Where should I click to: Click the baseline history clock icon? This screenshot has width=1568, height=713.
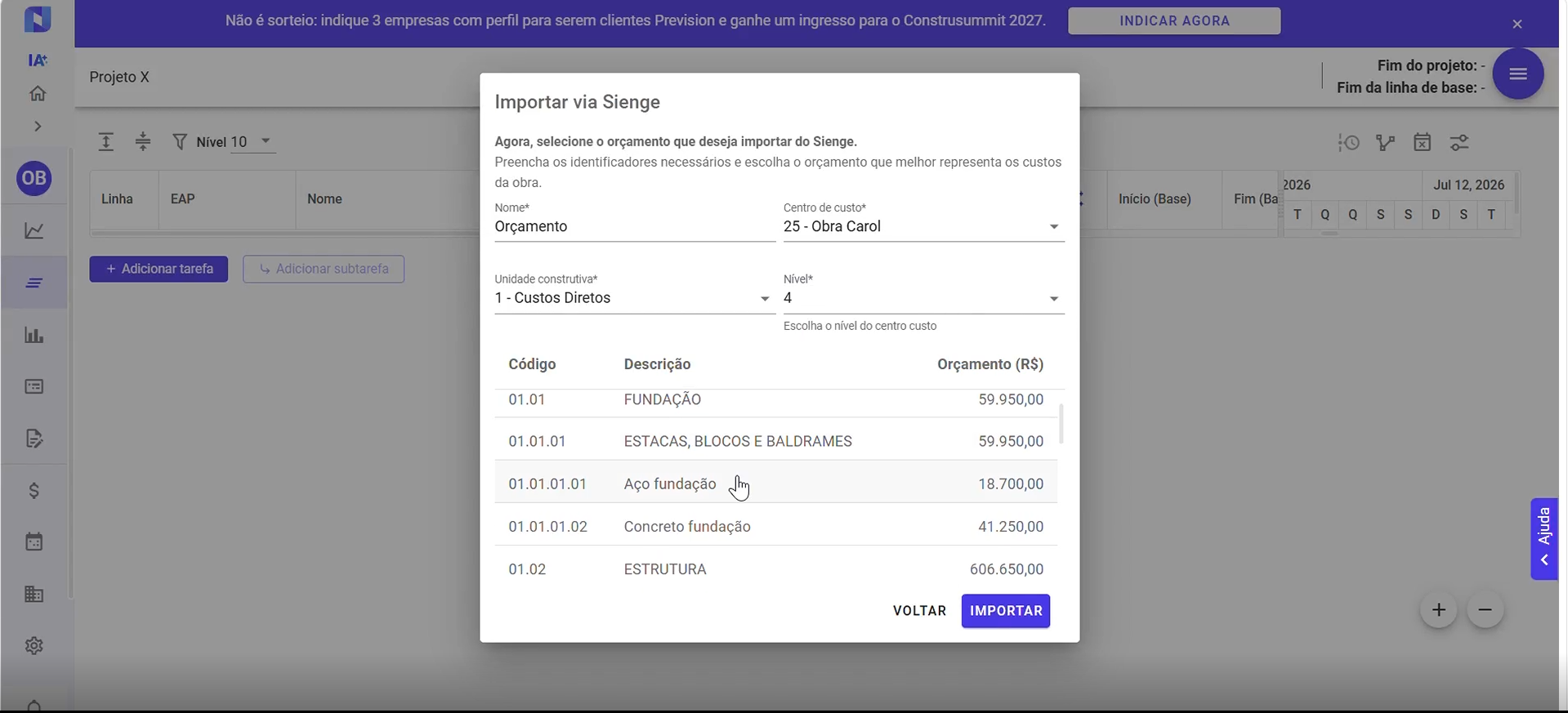(x=1349, y=143)
